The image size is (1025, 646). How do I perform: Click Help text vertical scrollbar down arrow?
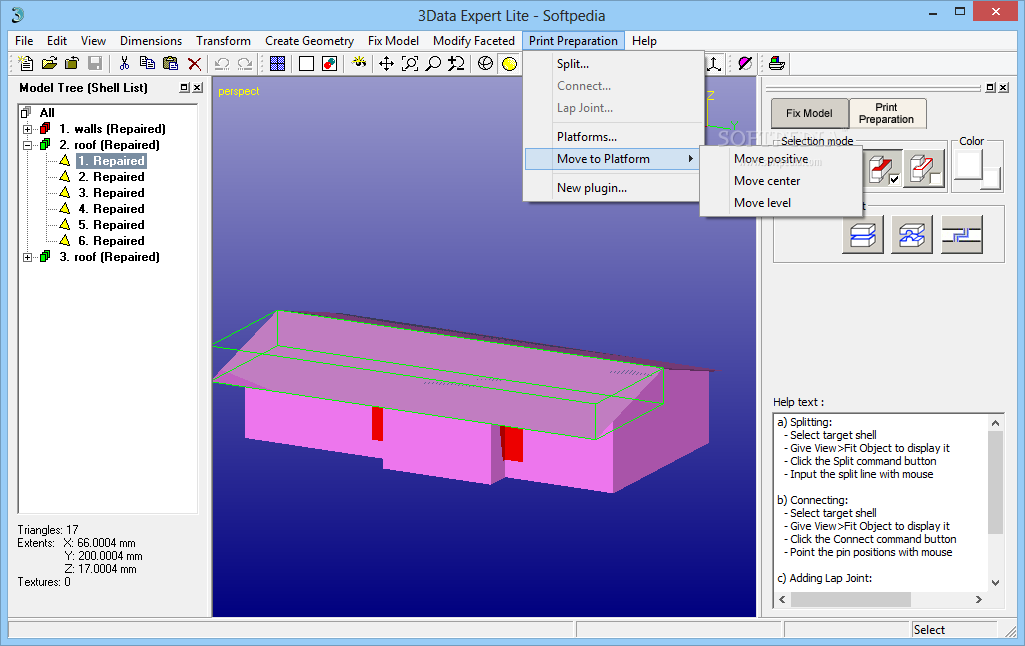[995, 583]
